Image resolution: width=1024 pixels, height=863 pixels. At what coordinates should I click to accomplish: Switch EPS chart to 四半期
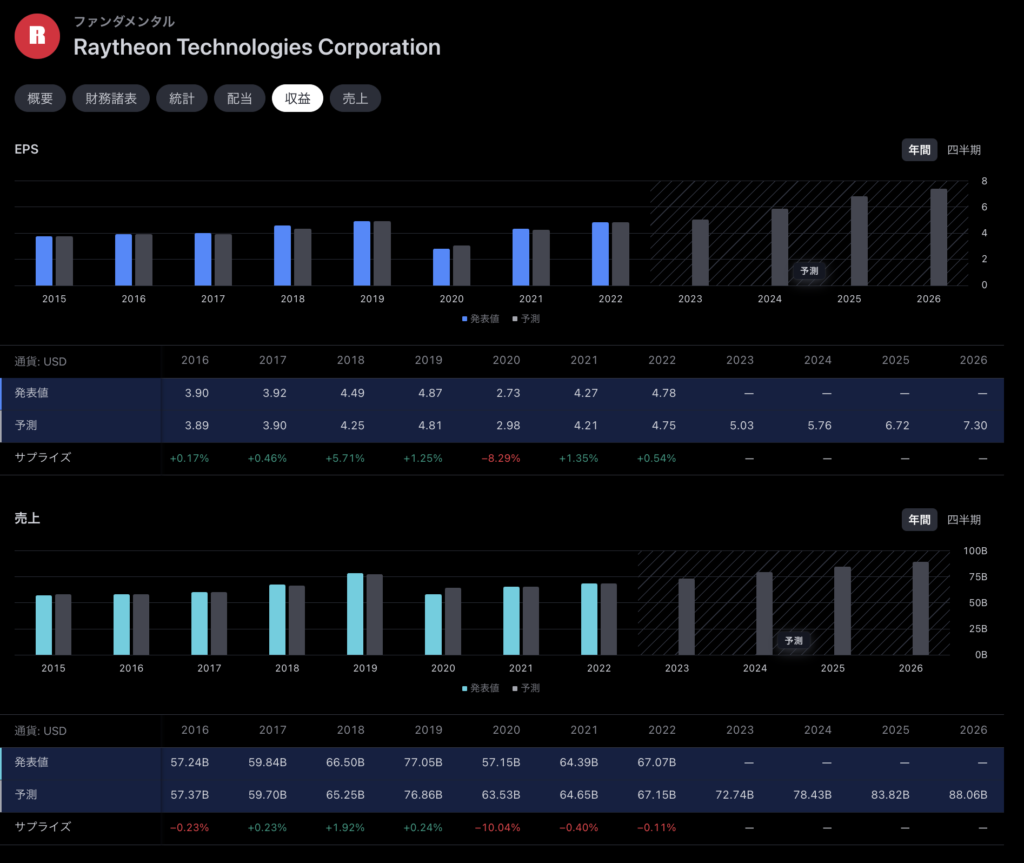(x=964, y=150)
